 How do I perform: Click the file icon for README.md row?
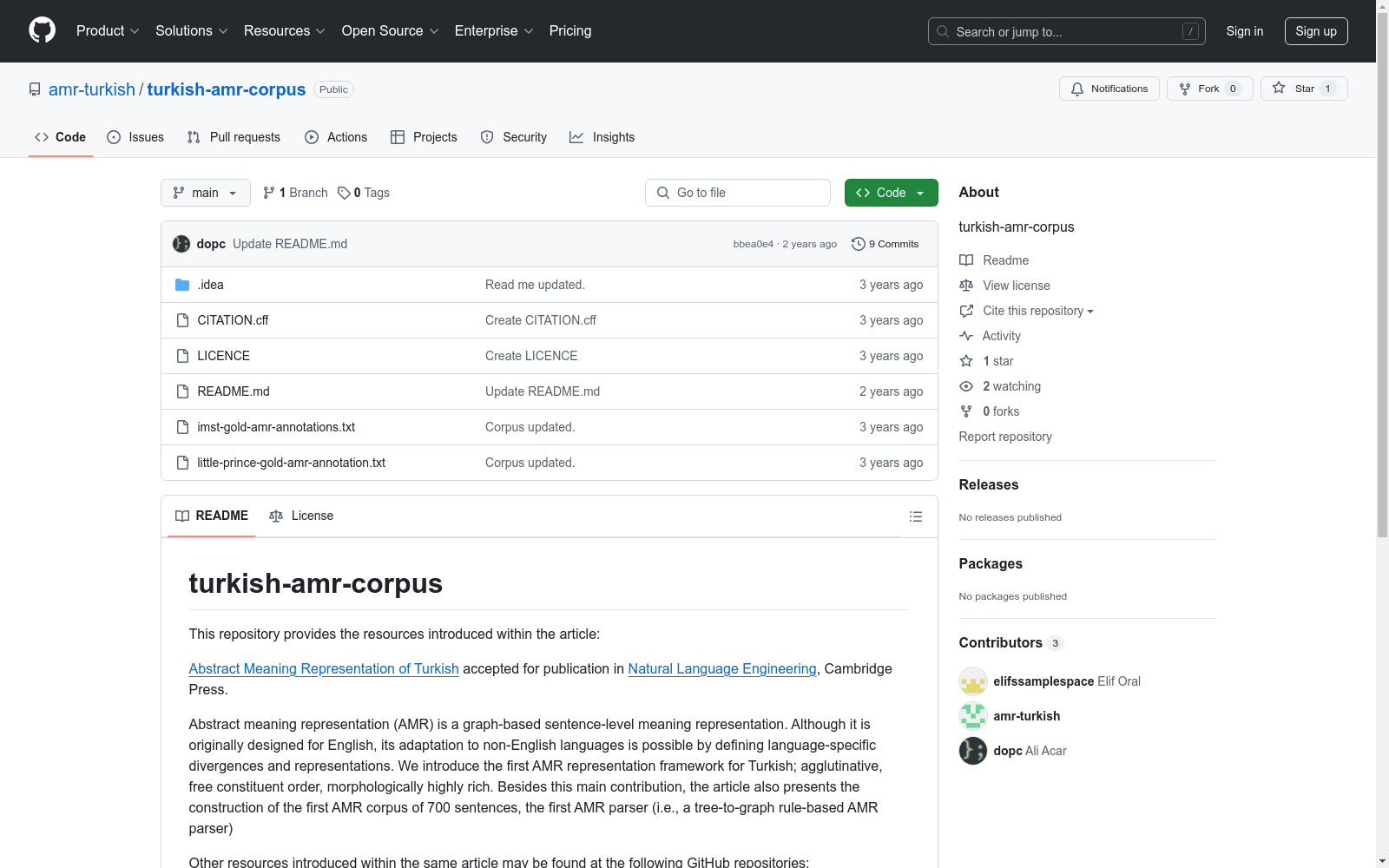182,391
